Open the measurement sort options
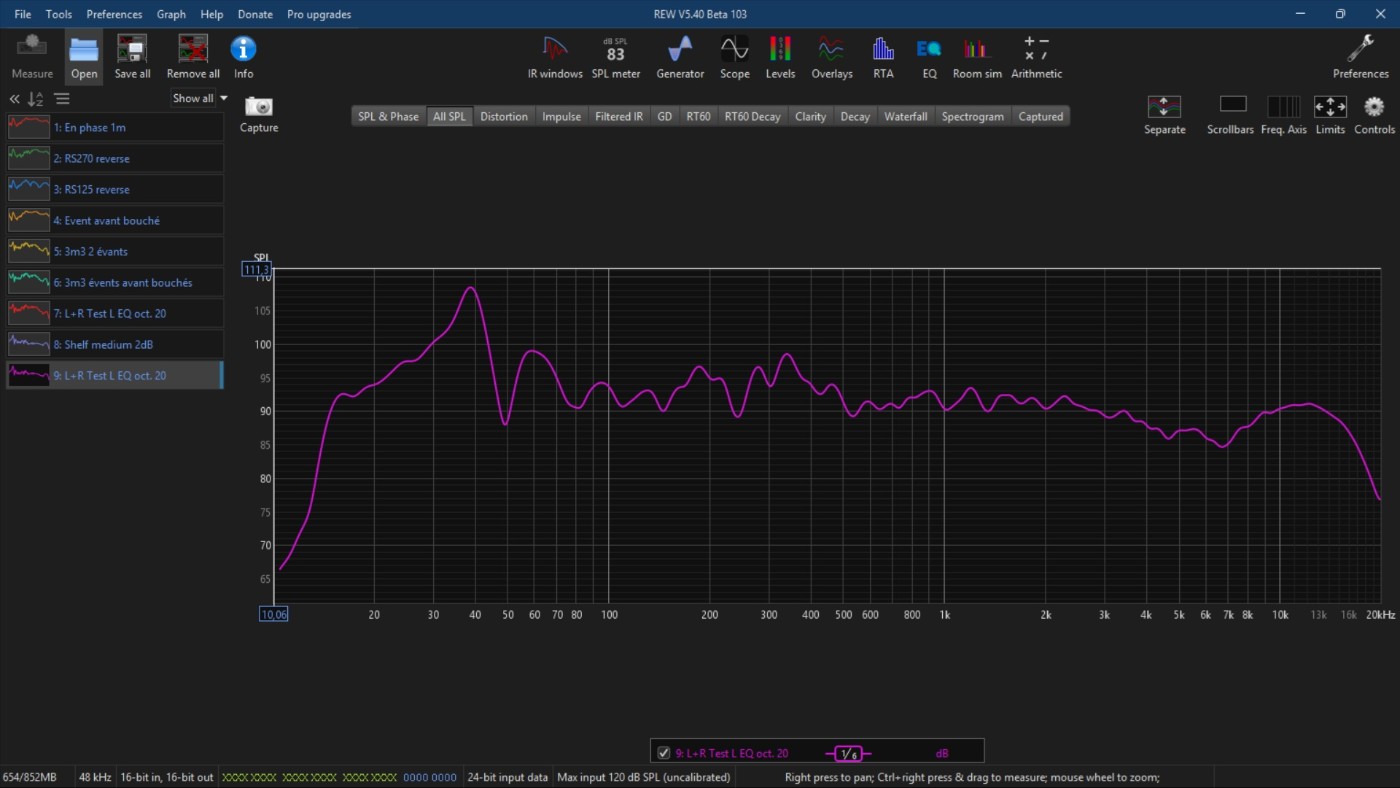The width and height of the screenshot is (1400, 788). pos(36,99)
